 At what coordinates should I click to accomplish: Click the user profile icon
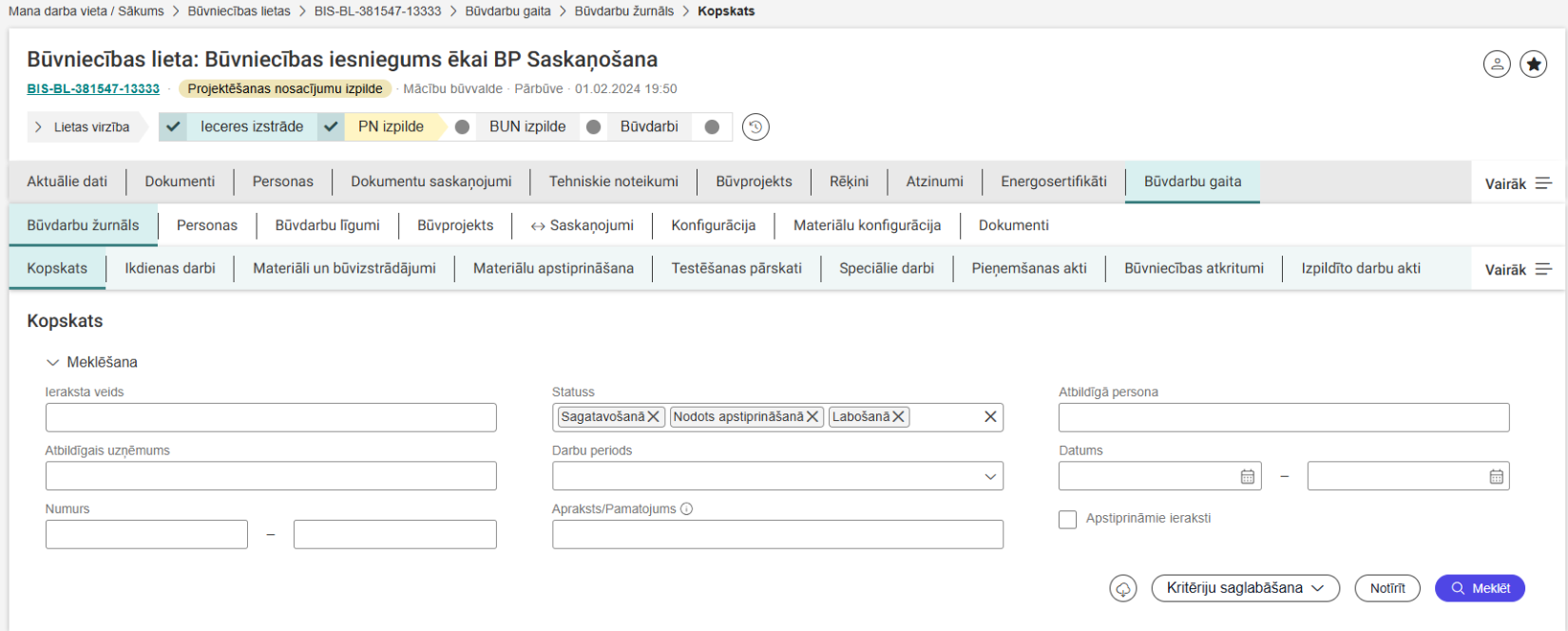point(1497,64)
